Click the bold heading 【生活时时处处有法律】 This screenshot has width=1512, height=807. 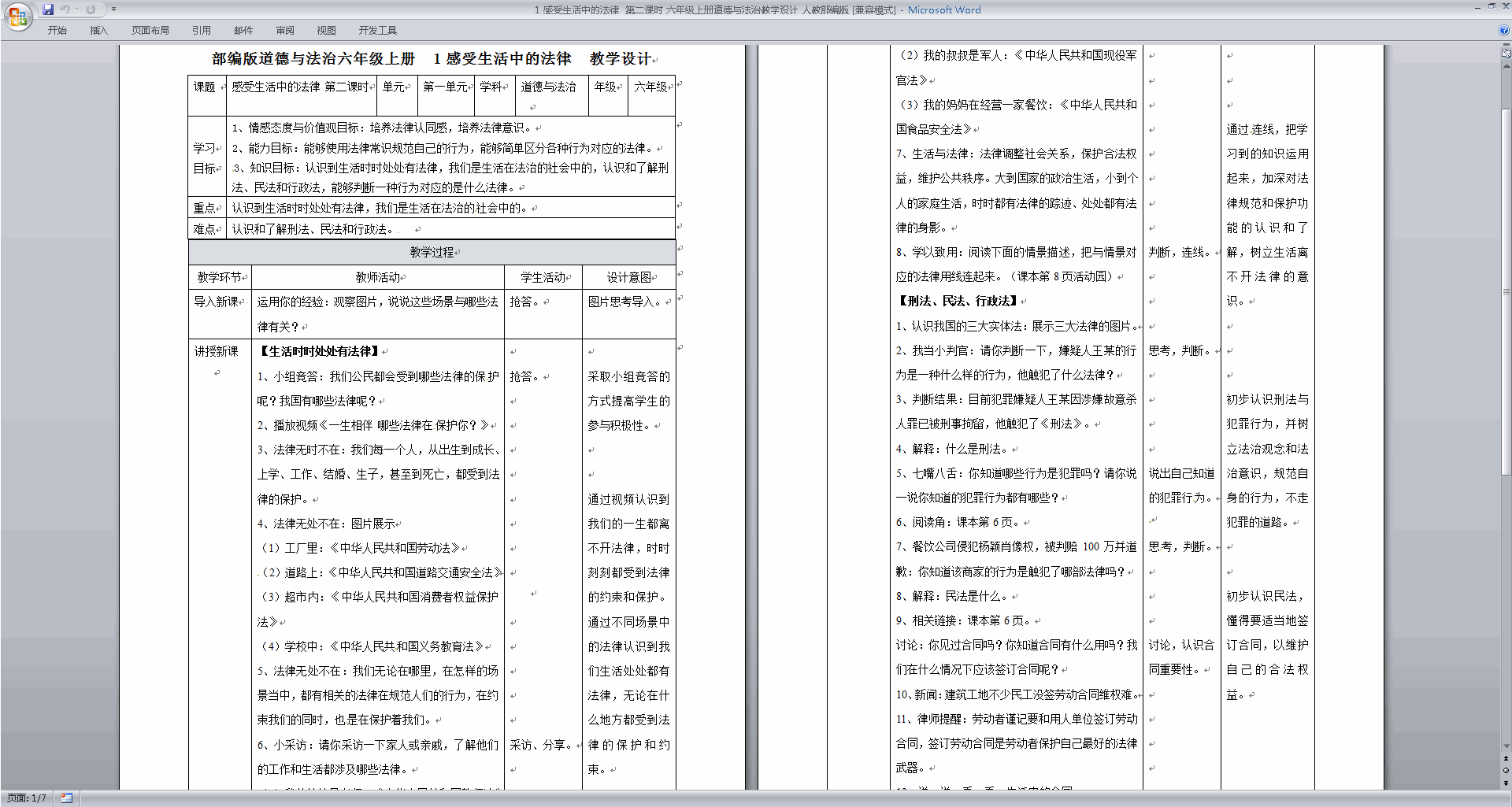(x=320, y=351)
